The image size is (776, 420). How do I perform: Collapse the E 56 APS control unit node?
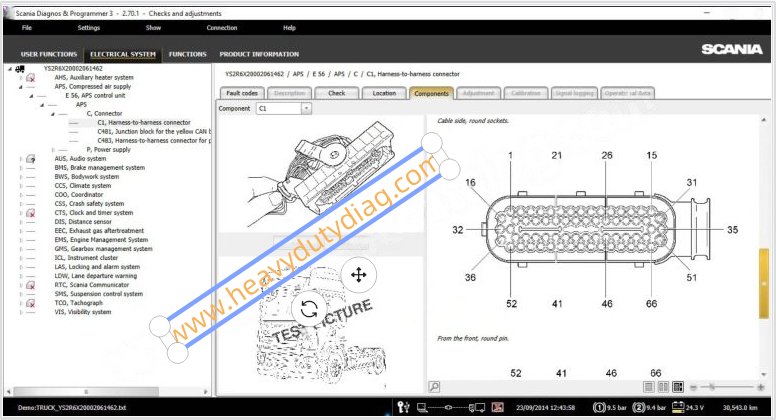[x=31, y=95]
